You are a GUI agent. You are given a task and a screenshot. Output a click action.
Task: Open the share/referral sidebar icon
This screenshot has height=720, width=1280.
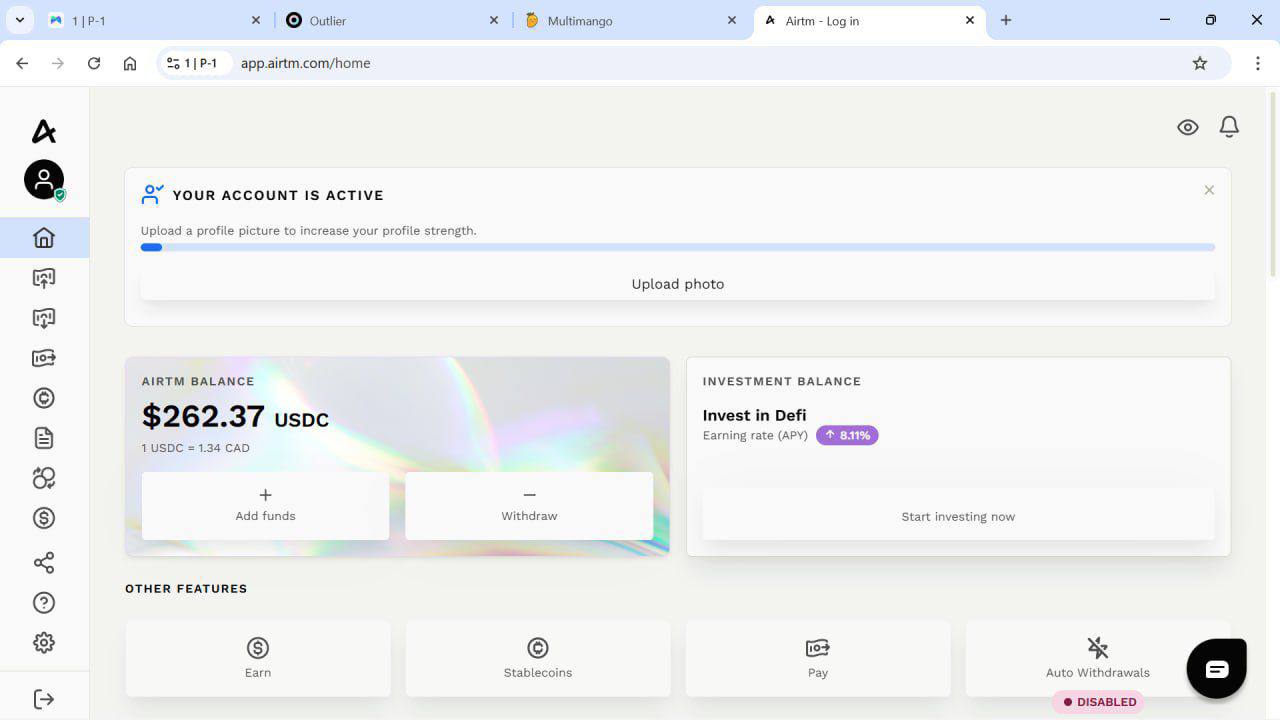coord(44,563)
